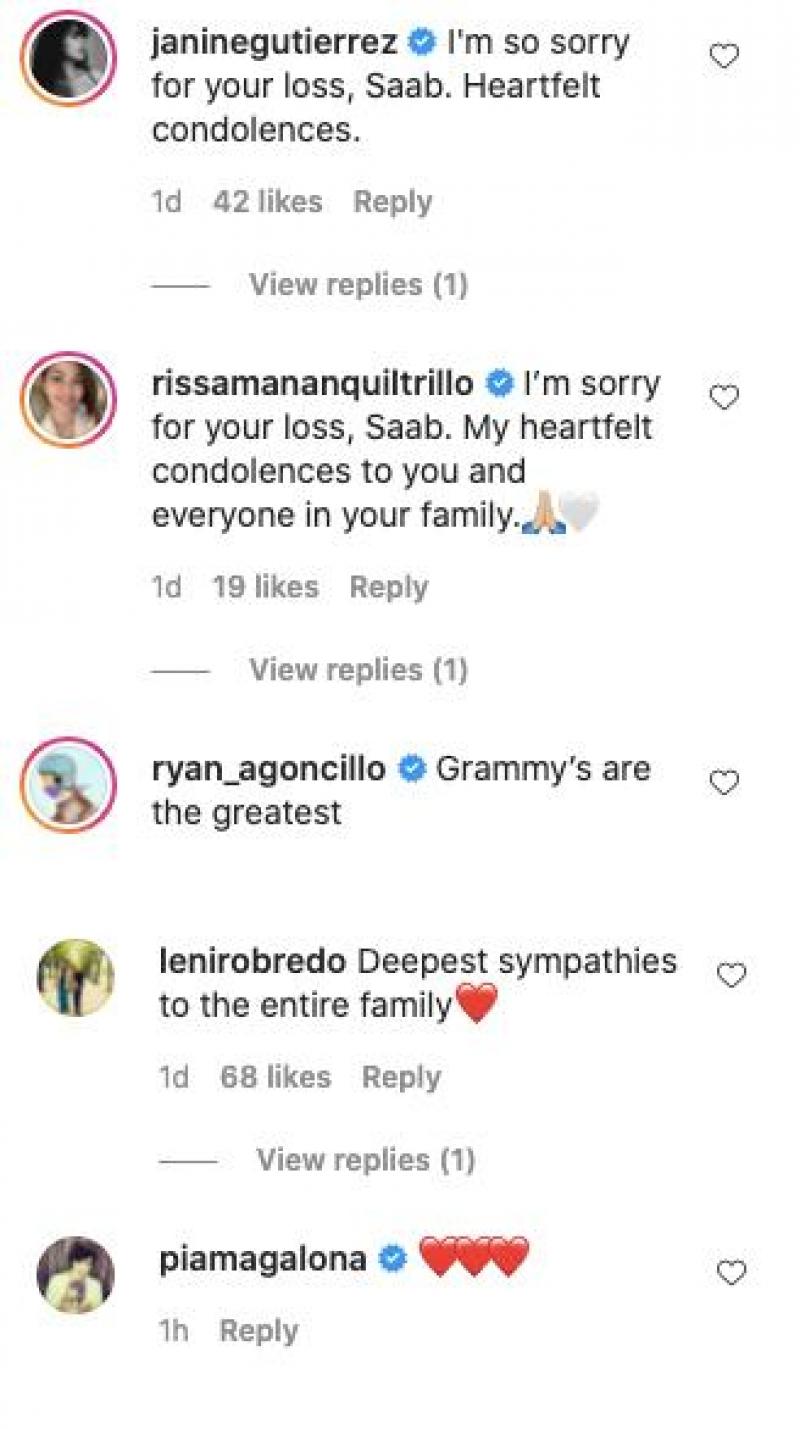Heart lenirobredo's sympathies comment
800x1429 pixels.
pyautogui.click(x=732, y=975)
